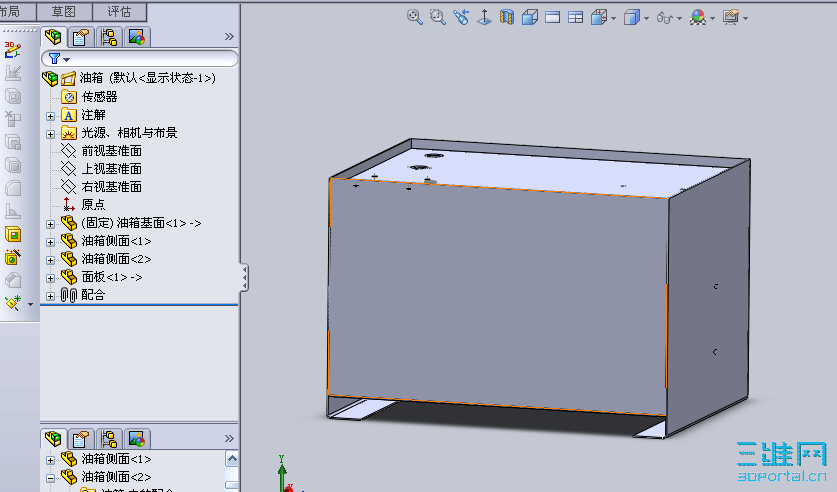837x492 pixels.
Task: Expand the (固定) 油箱基面<1> node
Action: tap(50, 224)
